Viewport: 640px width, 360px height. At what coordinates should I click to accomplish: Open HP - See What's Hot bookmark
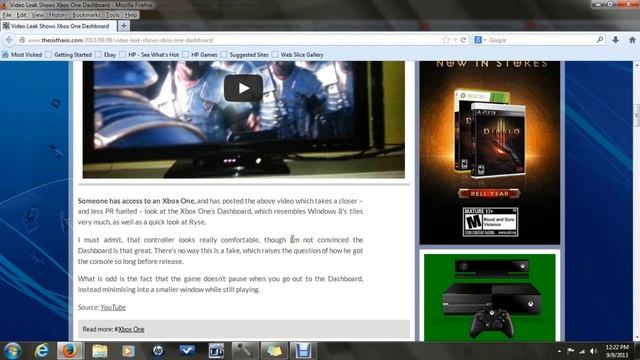tap(149, 55)
